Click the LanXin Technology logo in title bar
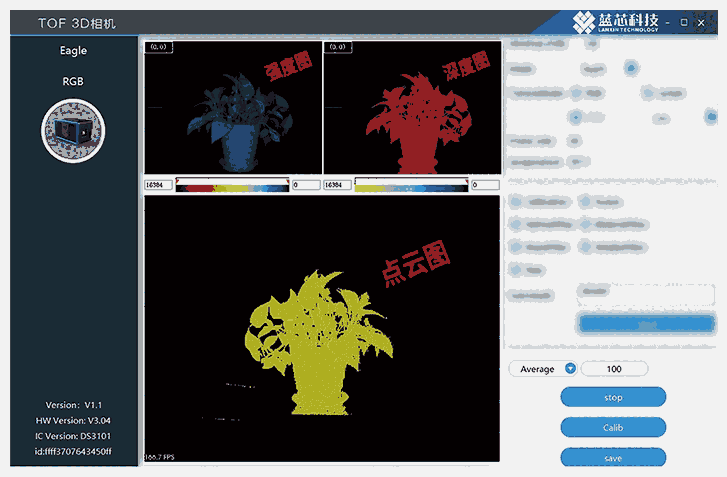This screenshot has width=727, height=477. click(615, 22)
